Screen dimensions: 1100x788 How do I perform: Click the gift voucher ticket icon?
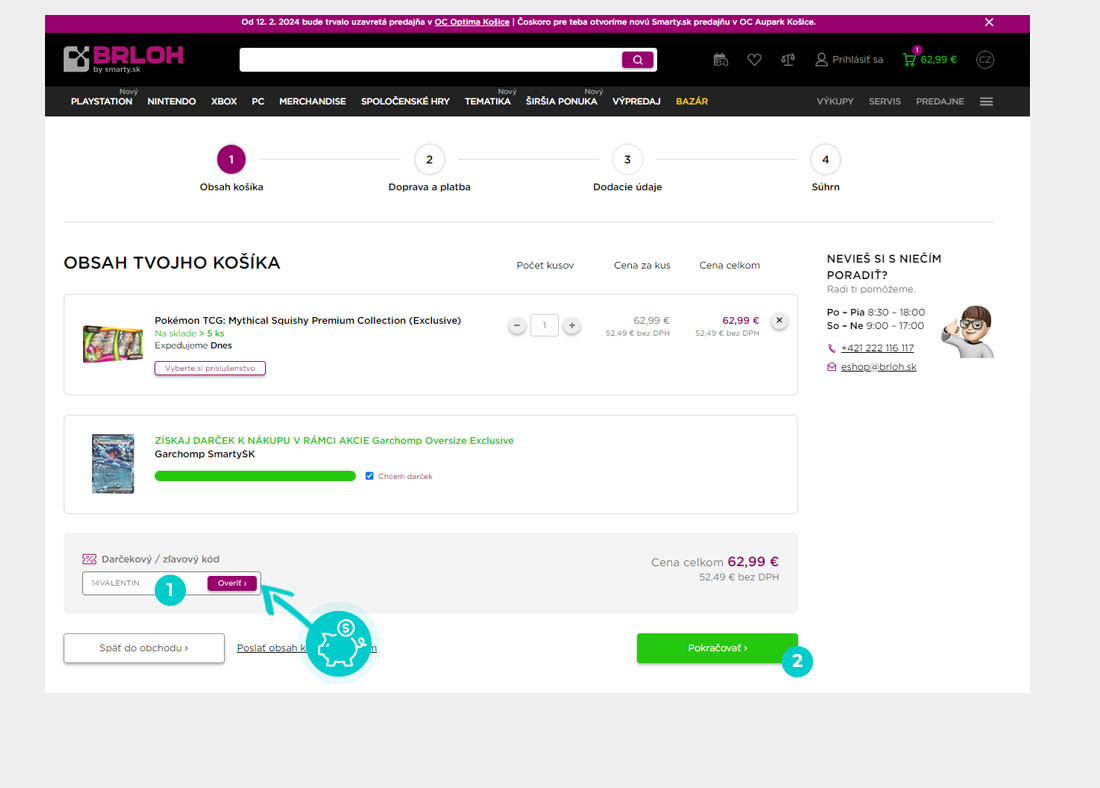(x=89, y=559)
